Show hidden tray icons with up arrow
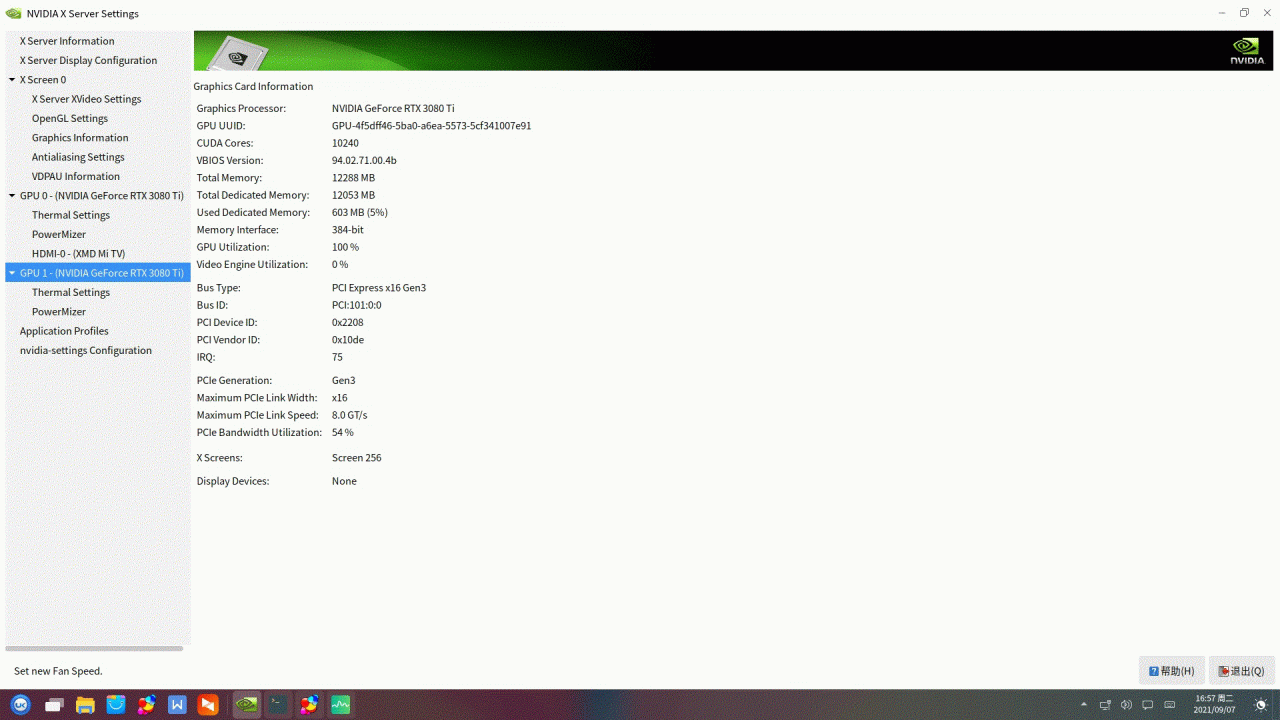 (x=1084, y=705)
